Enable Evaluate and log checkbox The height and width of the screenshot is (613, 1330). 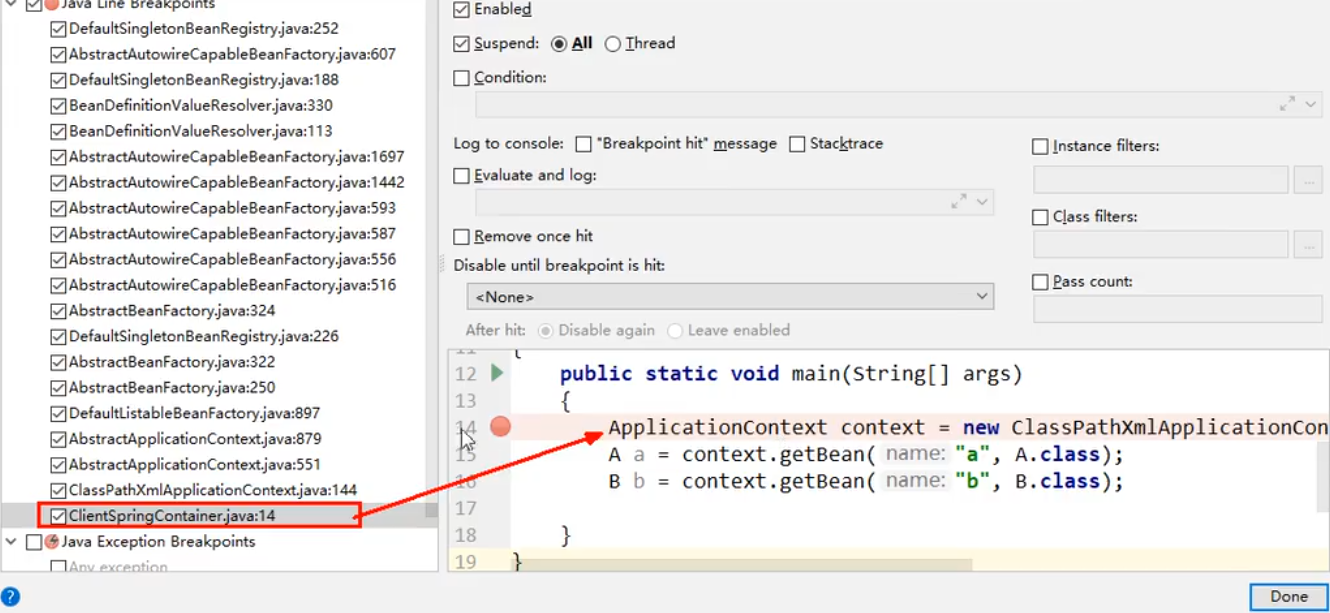pos(461,176)
